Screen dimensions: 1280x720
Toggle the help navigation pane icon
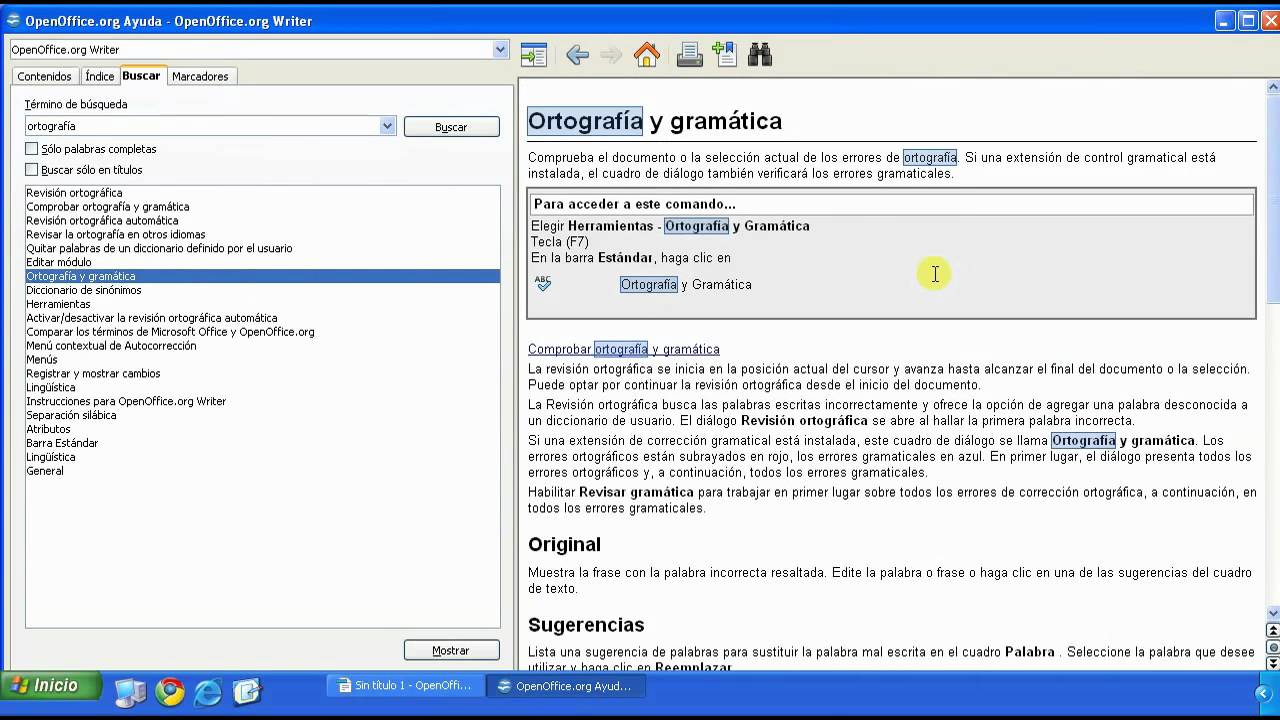tap(534, 55)
